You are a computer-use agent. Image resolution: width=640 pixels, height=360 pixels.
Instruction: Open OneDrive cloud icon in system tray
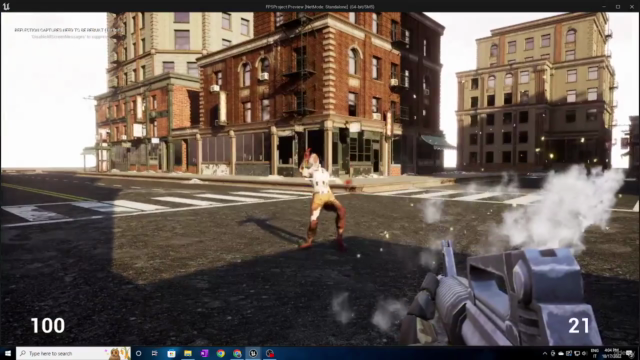561,353
